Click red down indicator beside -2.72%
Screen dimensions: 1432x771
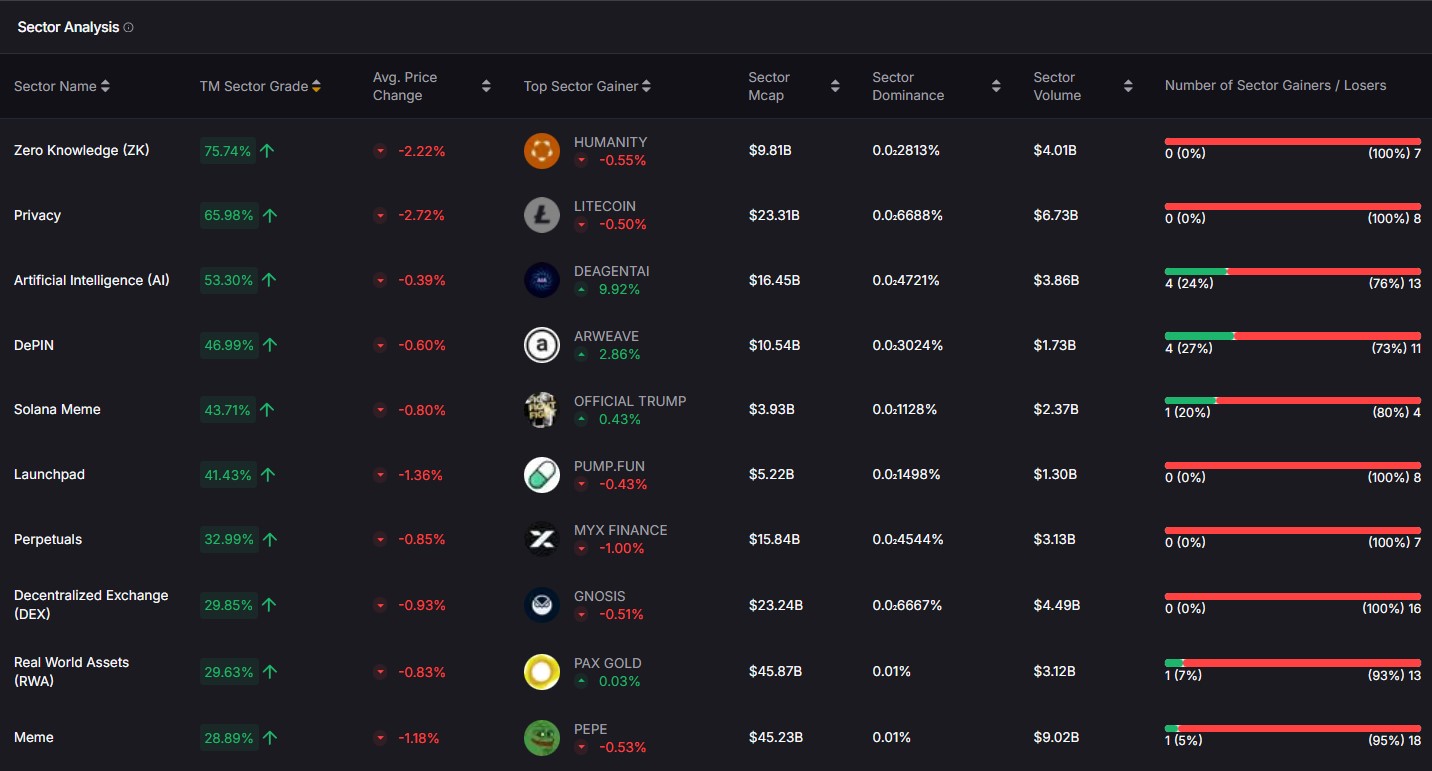click(380, 215)
